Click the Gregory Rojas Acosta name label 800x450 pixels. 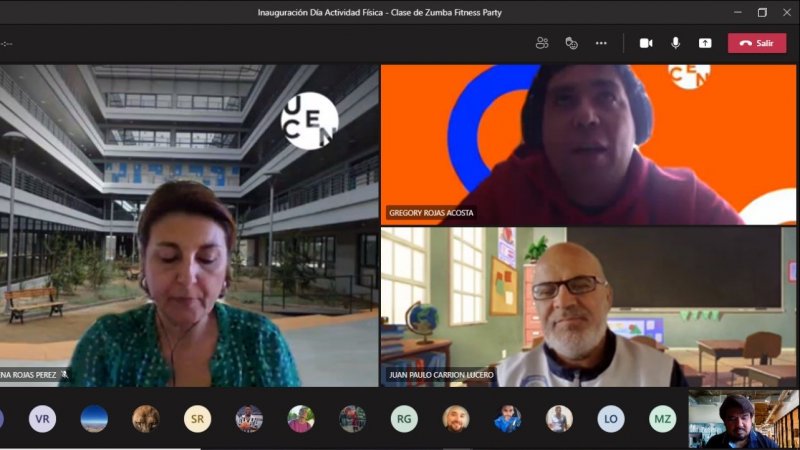(x=431, y=213)
